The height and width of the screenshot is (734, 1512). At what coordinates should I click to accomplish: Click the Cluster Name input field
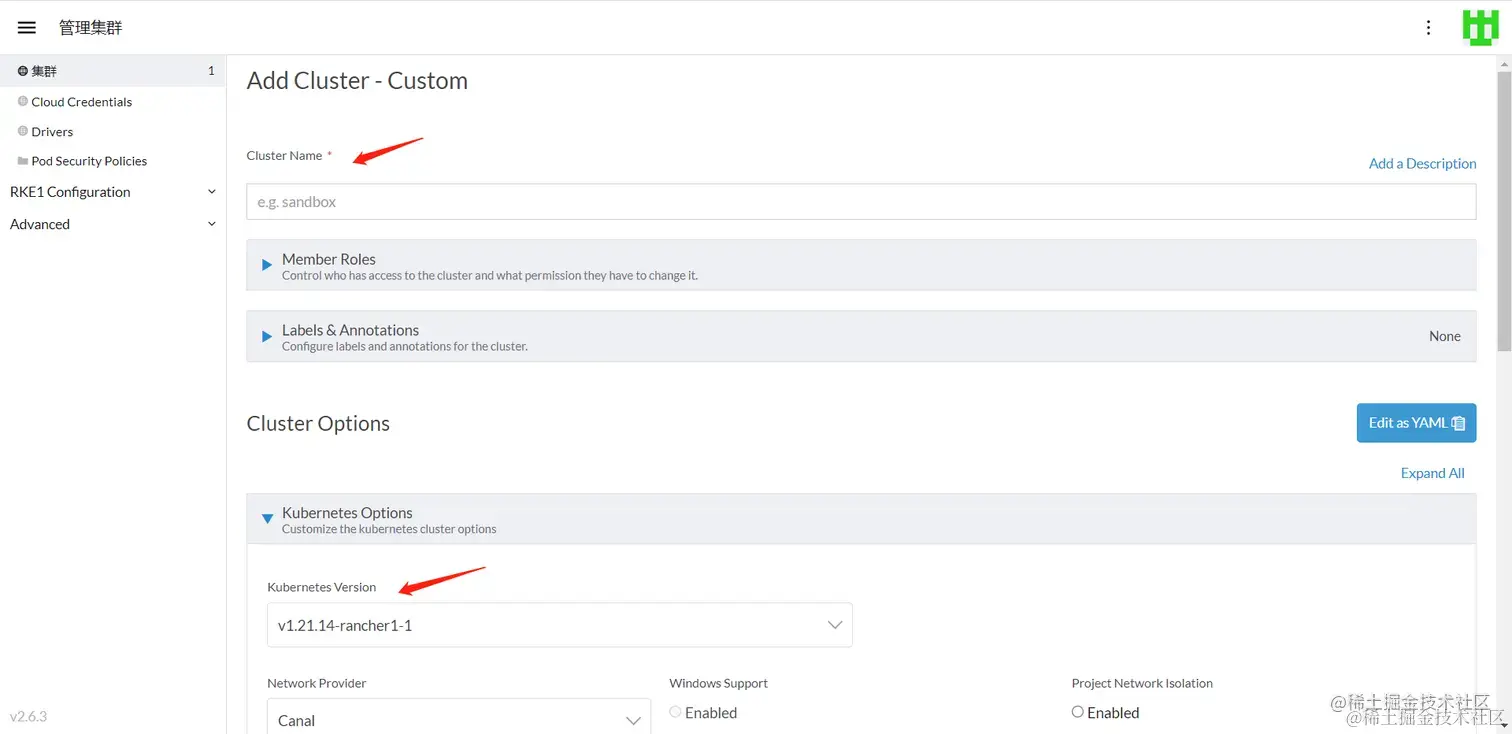pyautogui.click(x=861, y=201)
